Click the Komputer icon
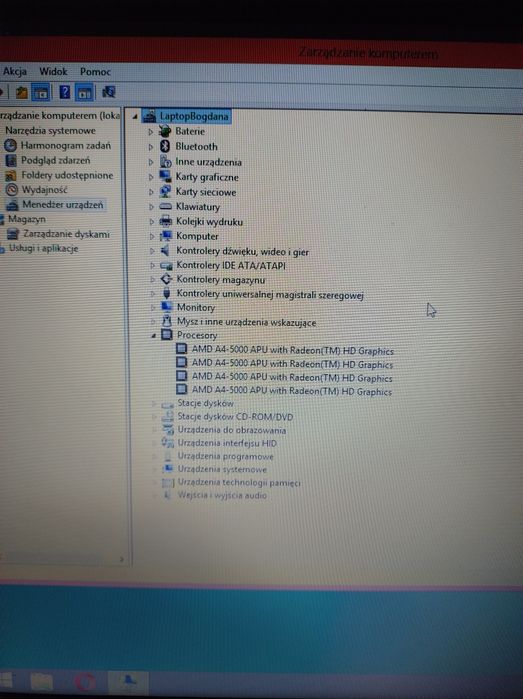The width and height of the screenshot is (523, 699). point(166,236)
